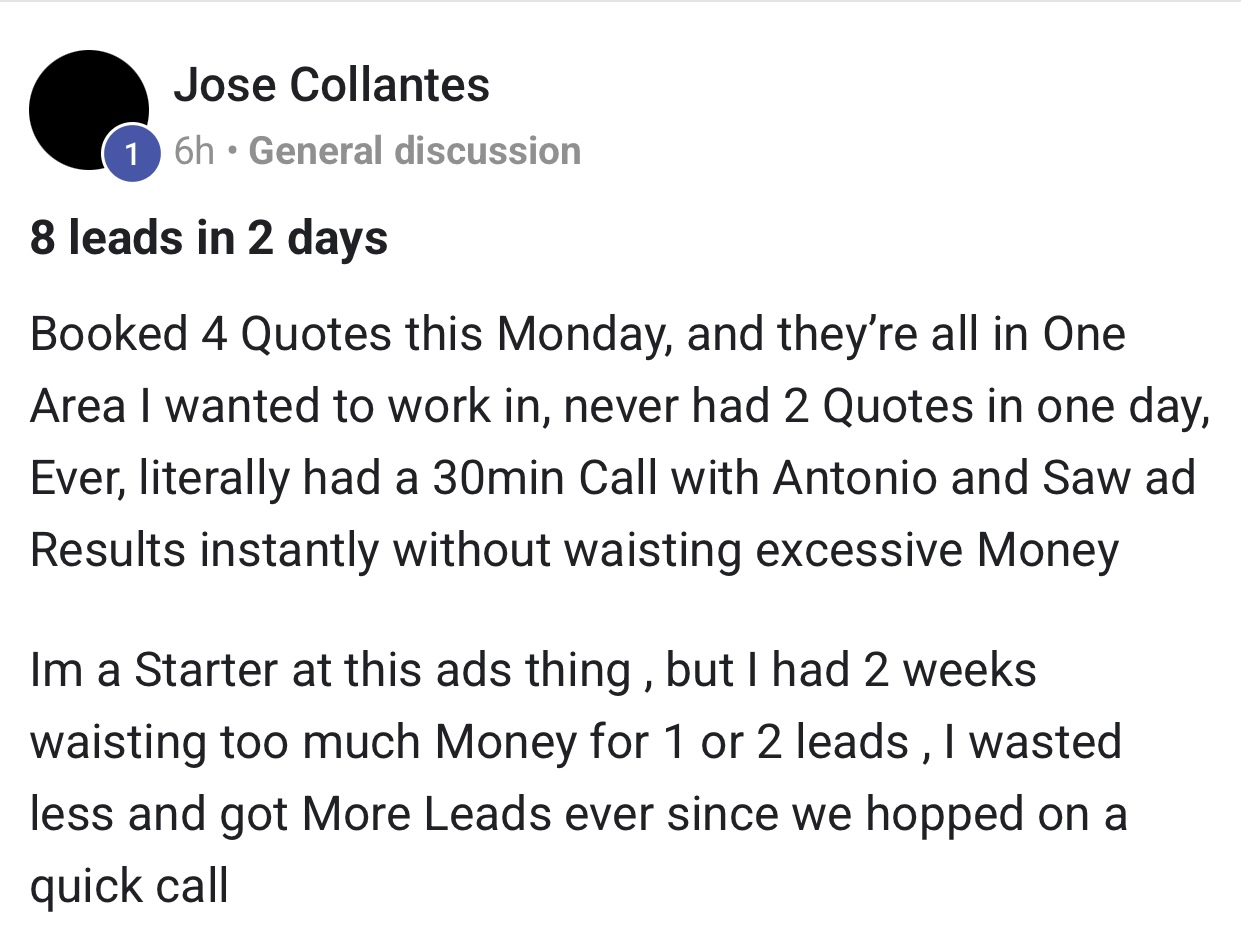This screenshot has width=1241, height=951.
Task: Click the "Booked 4 Quotes" text
Action: pyautogui.click(x=210, y=335)
